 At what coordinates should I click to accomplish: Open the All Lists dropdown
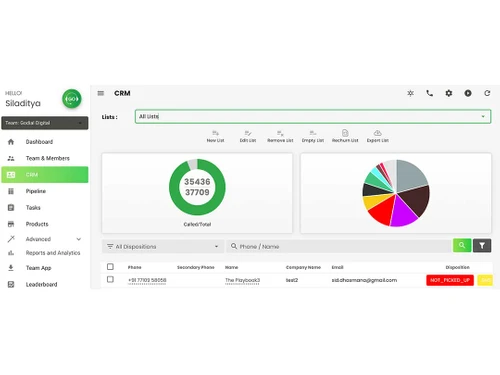tap(313, 116)
